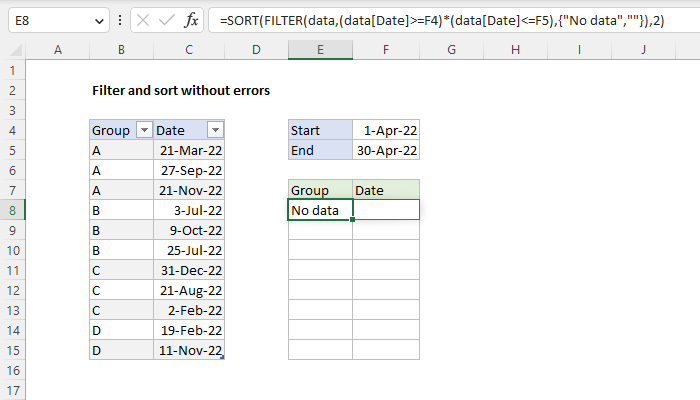700x400 pixels.
Task: Select the date cell '21-Nov-22'
Action: pyautogui.click(x=189, y=190)
